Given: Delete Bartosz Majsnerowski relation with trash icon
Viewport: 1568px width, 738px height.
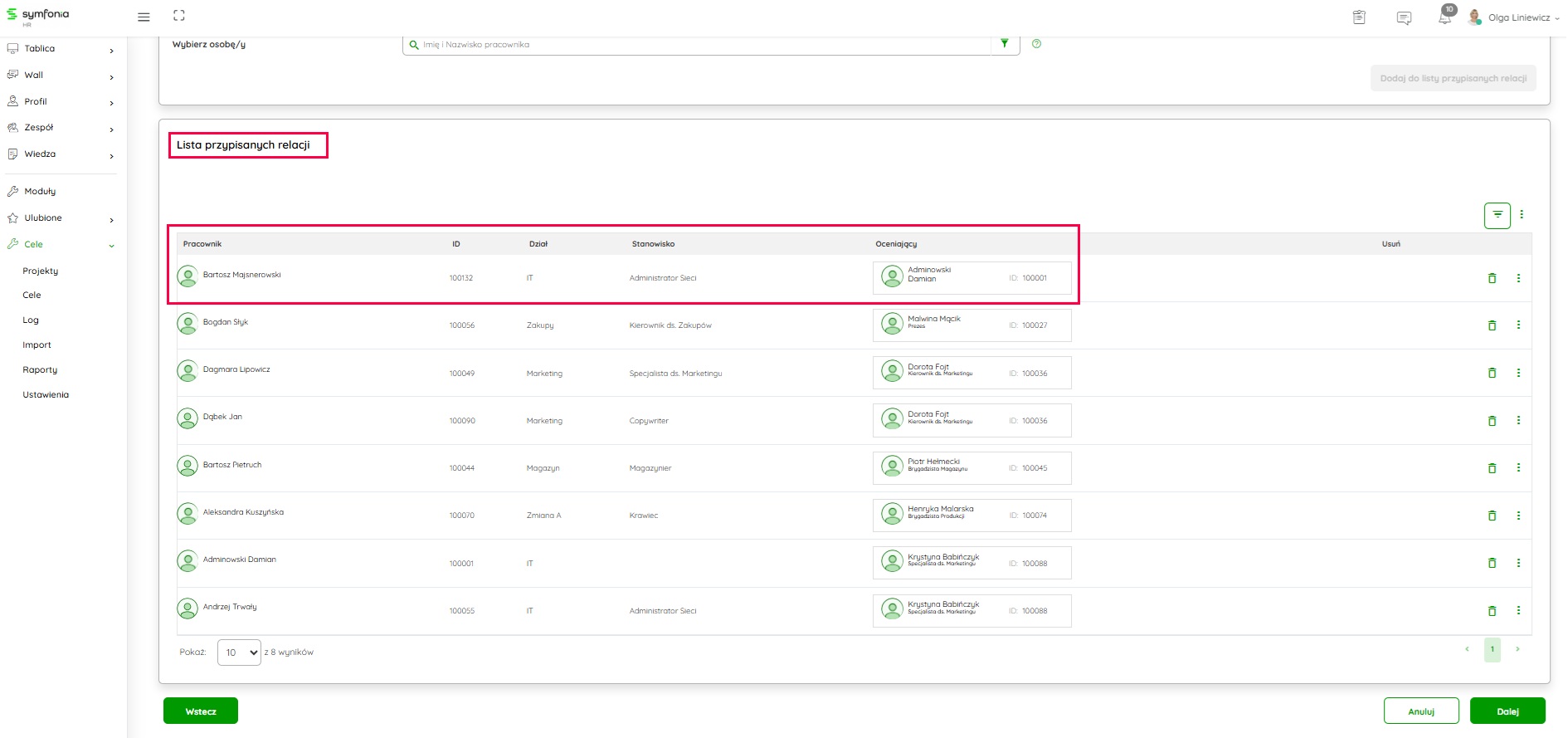Looking at the screenshot, I should pos(1492,278).
